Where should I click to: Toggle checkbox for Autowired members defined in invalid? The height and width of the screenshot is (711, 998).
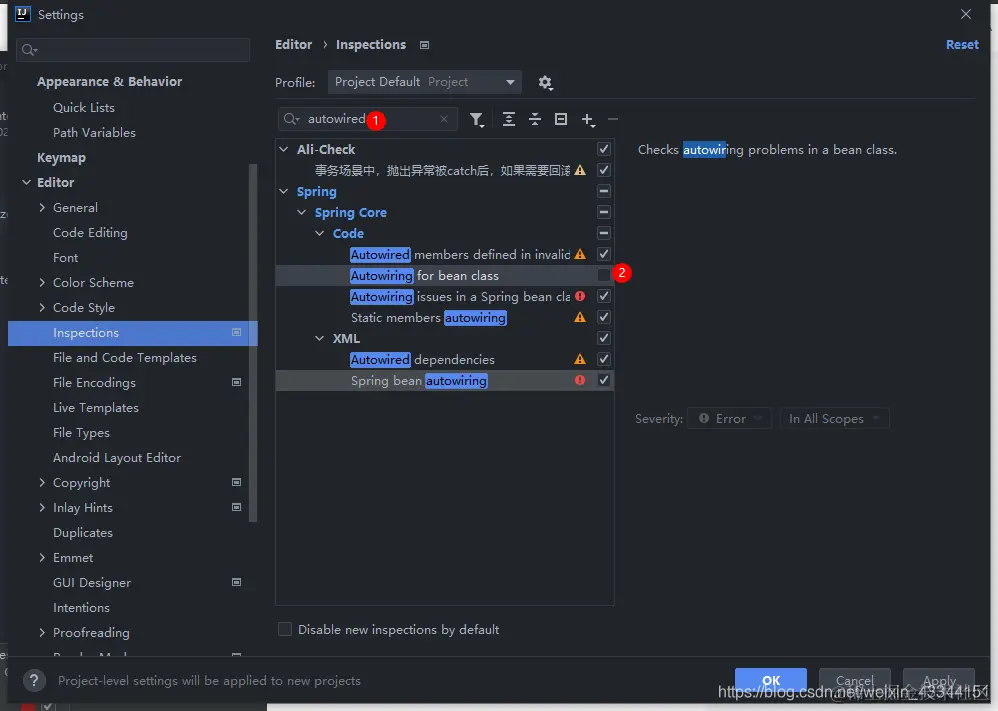603,254
